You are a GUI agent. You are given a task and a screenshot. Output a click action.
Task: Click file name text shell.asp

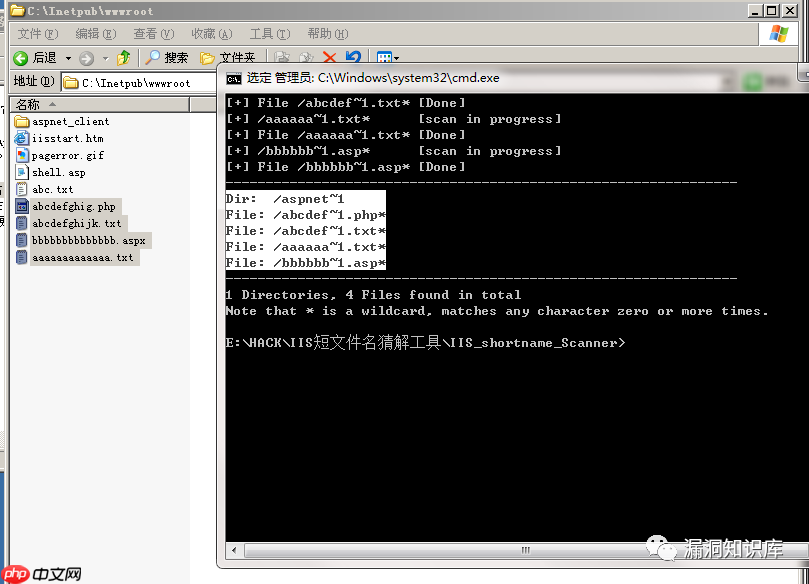pyautogui.click(x=59, y=172)
